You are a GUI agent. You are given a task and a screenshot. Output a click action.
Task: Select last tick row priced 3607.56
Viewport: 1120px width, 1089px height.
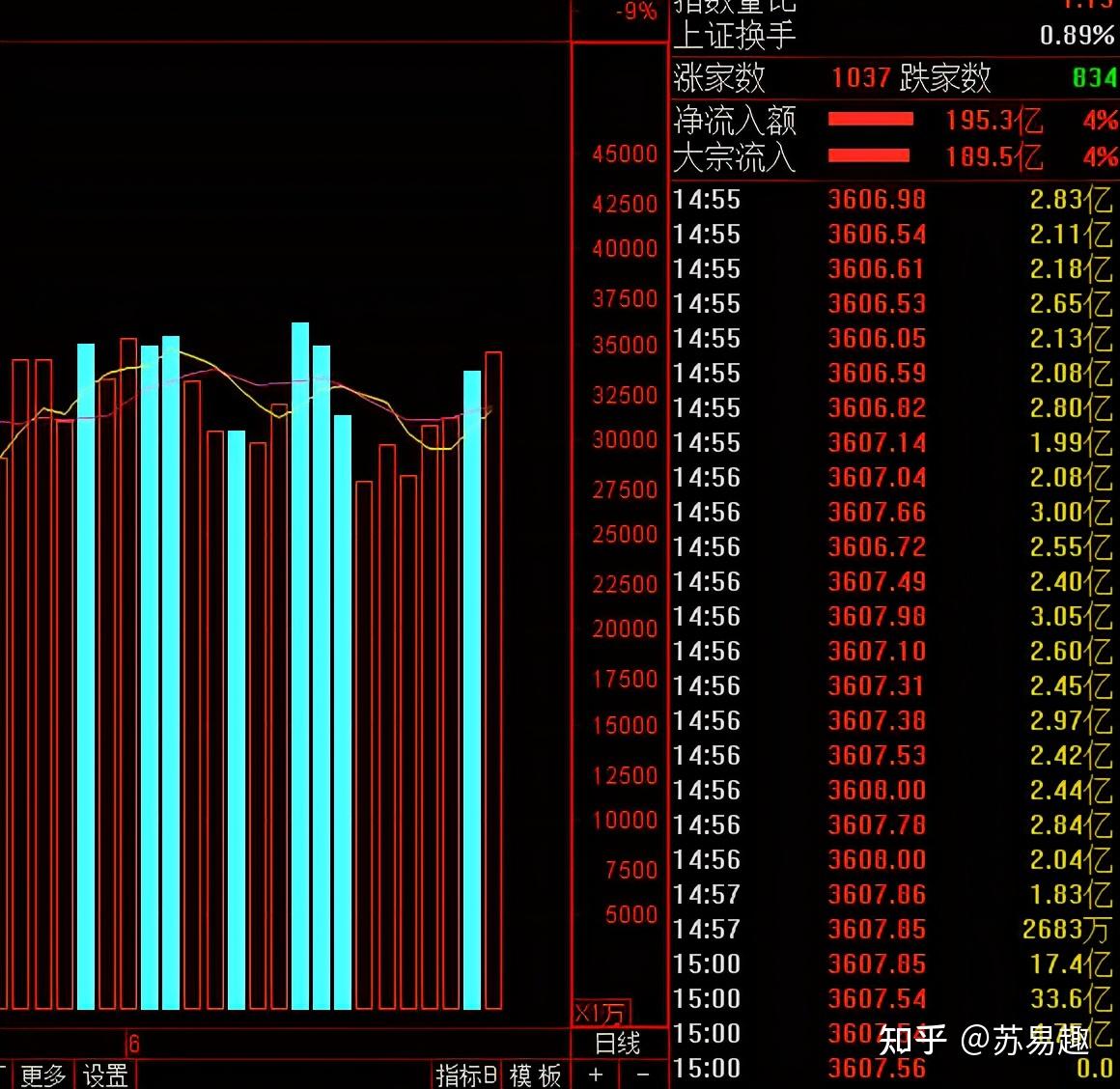tap(894, 1069)
